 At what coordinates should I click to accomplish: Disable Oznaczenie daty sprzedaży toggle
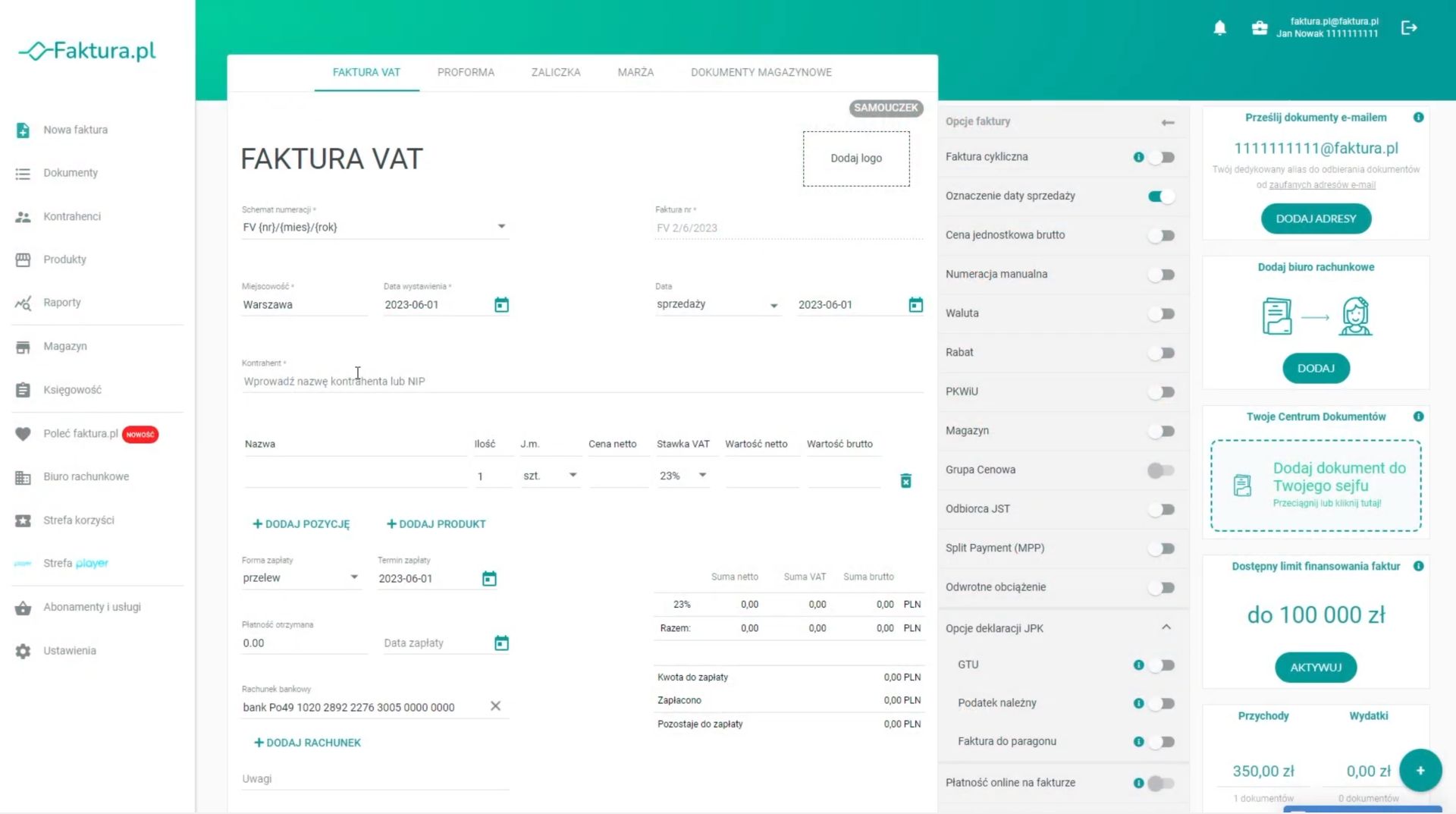pyautogui.click(x=1161, y=196)
